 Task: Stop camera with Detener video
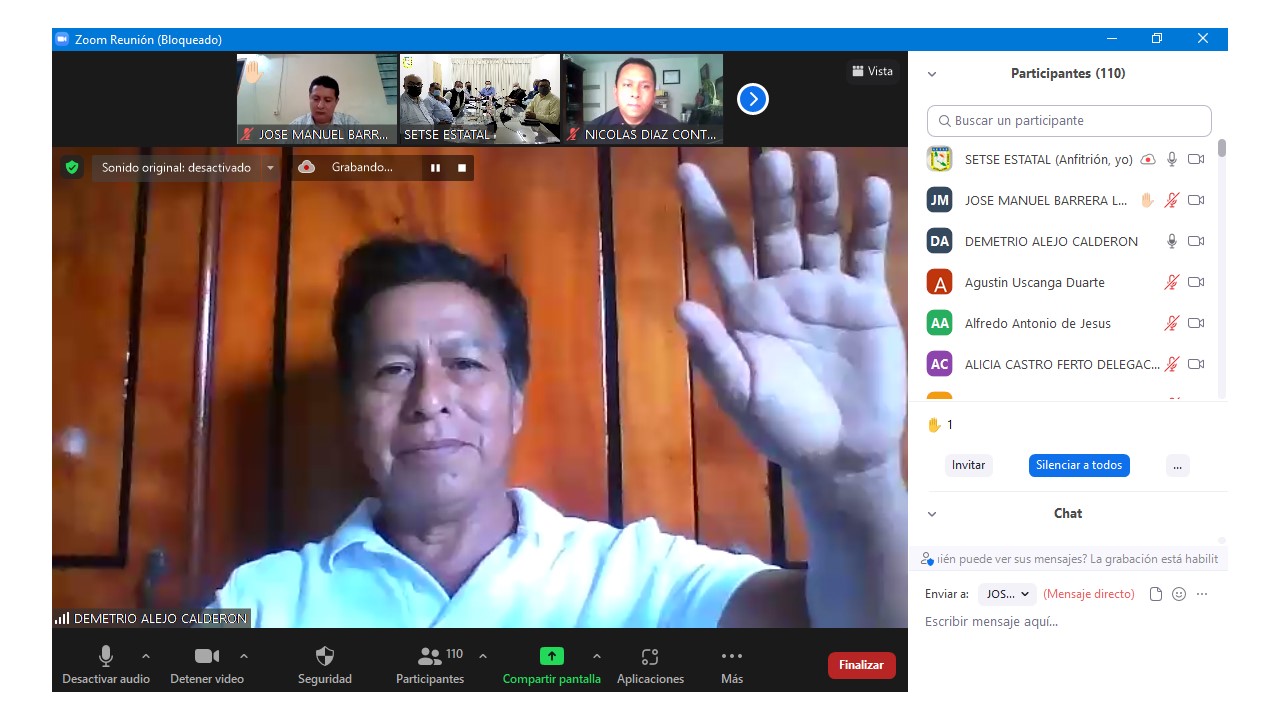click(207, 665)
